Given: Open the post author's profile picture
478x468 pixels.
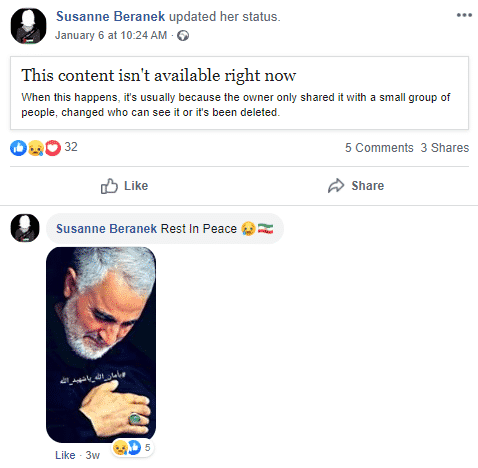Looking at the screenshot, I should 28,26.
